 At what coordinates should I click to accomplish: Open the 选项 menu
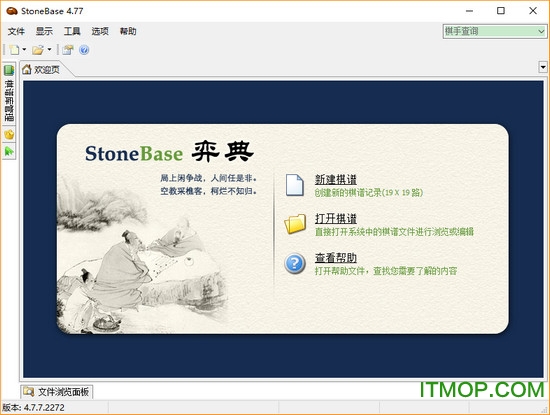[100, 32]
